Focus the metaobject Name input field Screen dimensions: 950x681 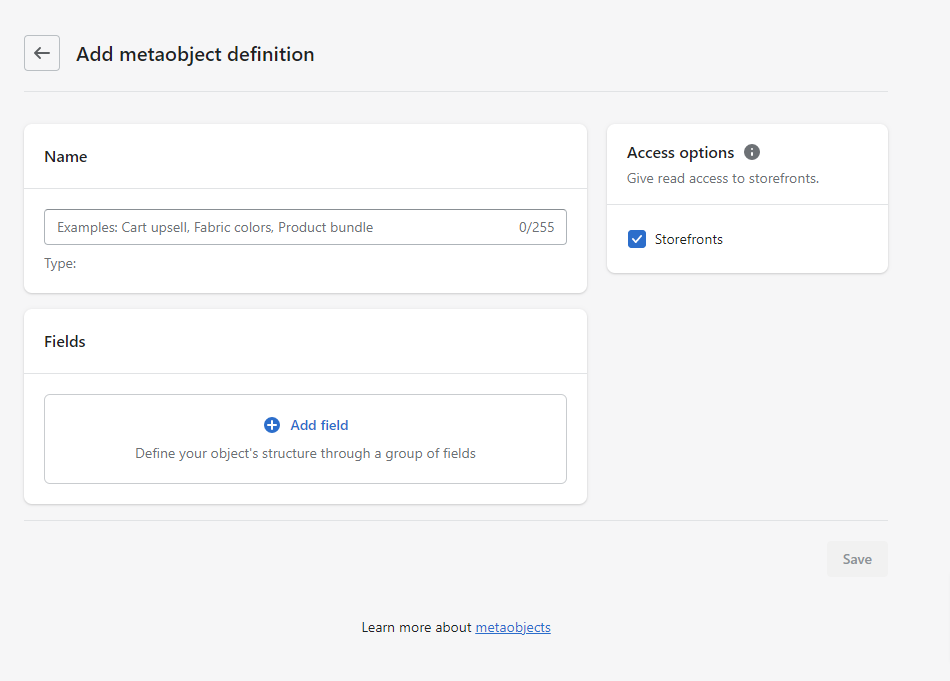click(x=305, y=227)
